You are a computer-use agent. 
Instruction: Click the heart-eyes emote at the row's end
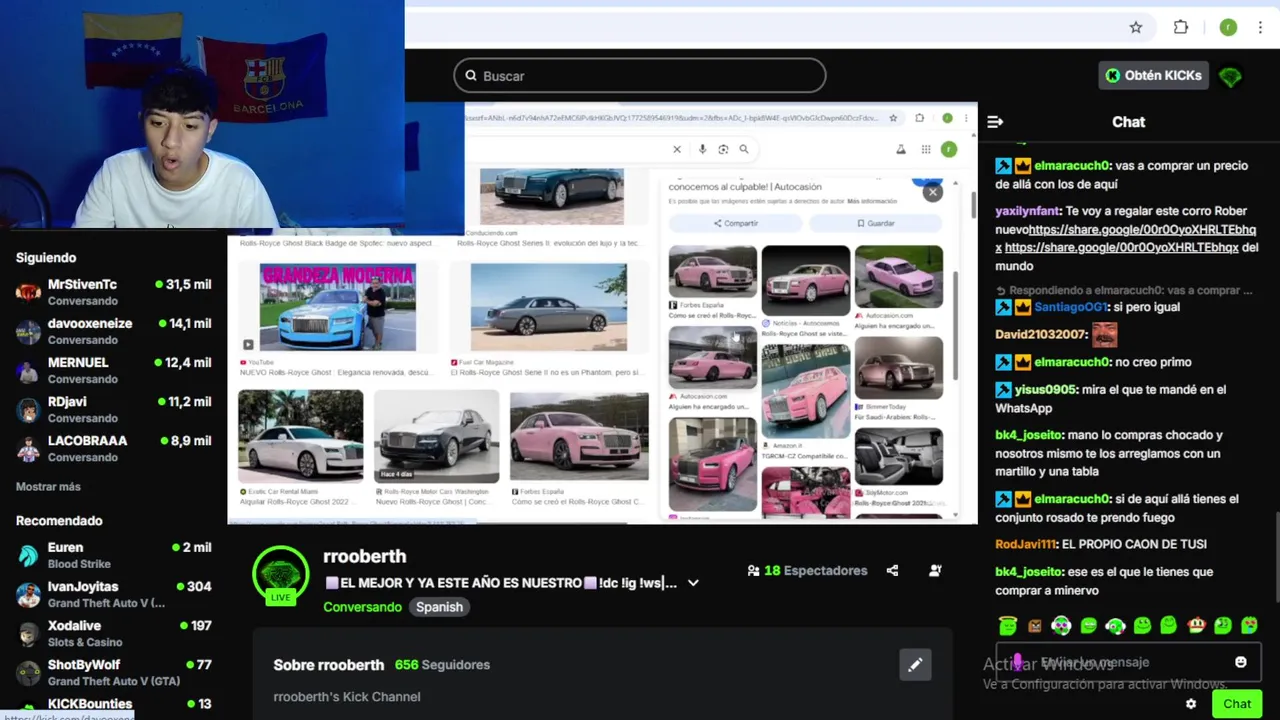(x=1249, y=626)
